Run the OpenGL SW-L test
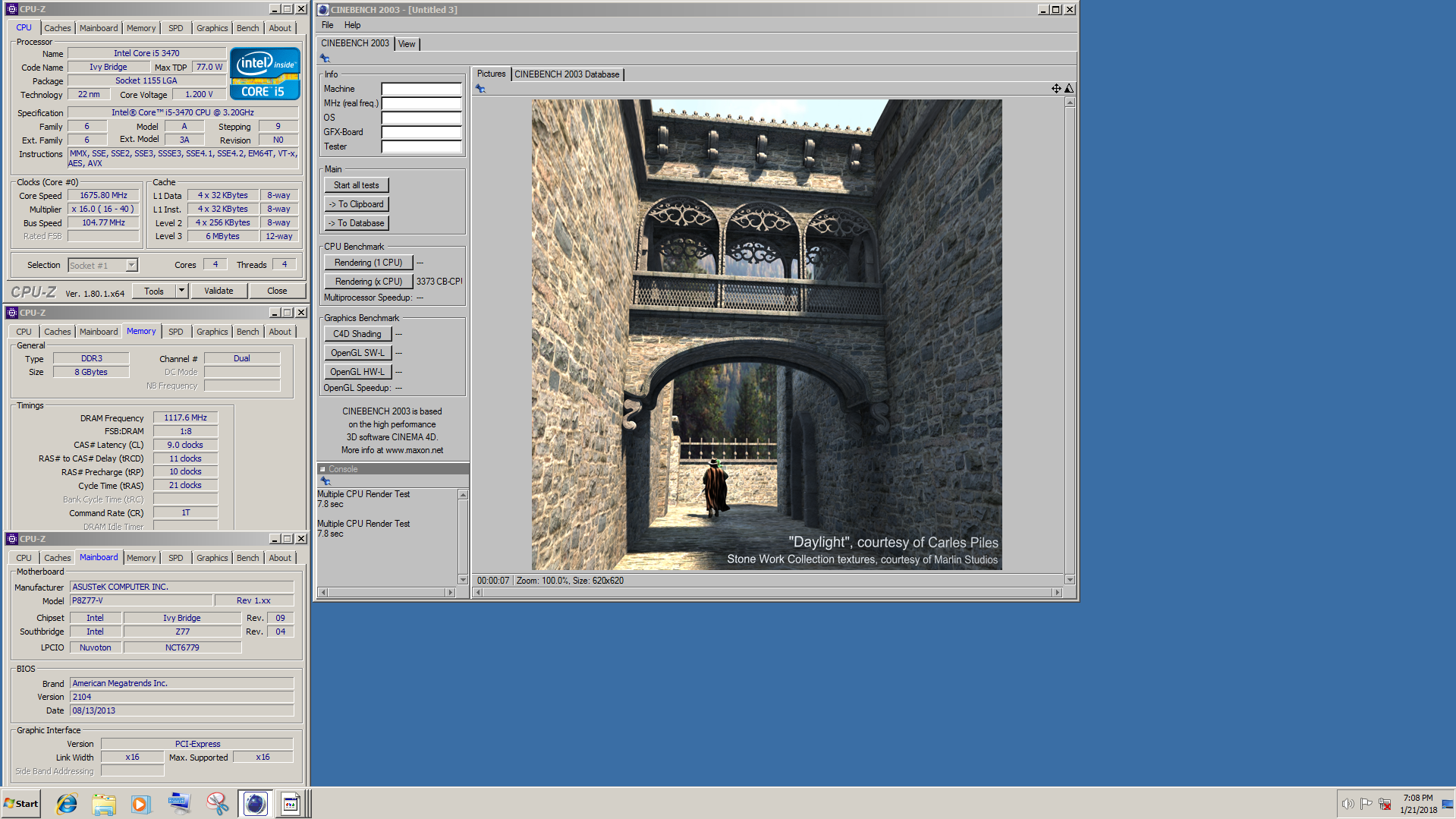The height and width of the screenshot is (819, 1456). click(x=357, y=353)
